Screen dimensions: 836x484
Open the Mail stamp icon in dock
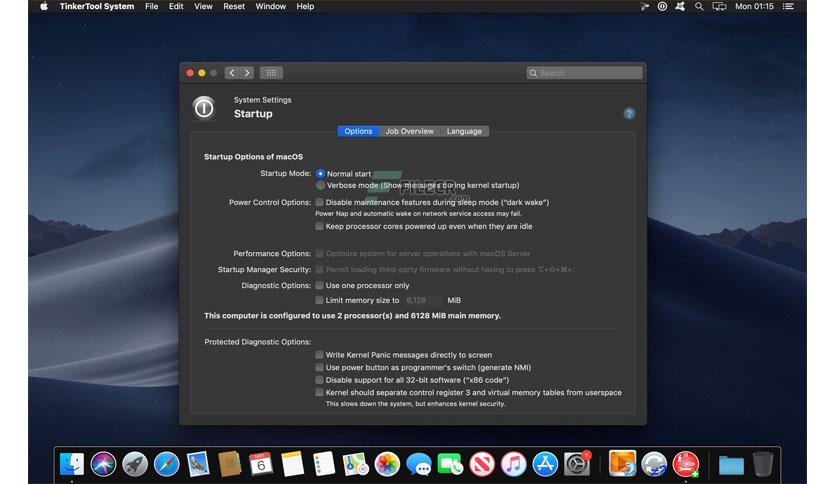coord(198,464)
